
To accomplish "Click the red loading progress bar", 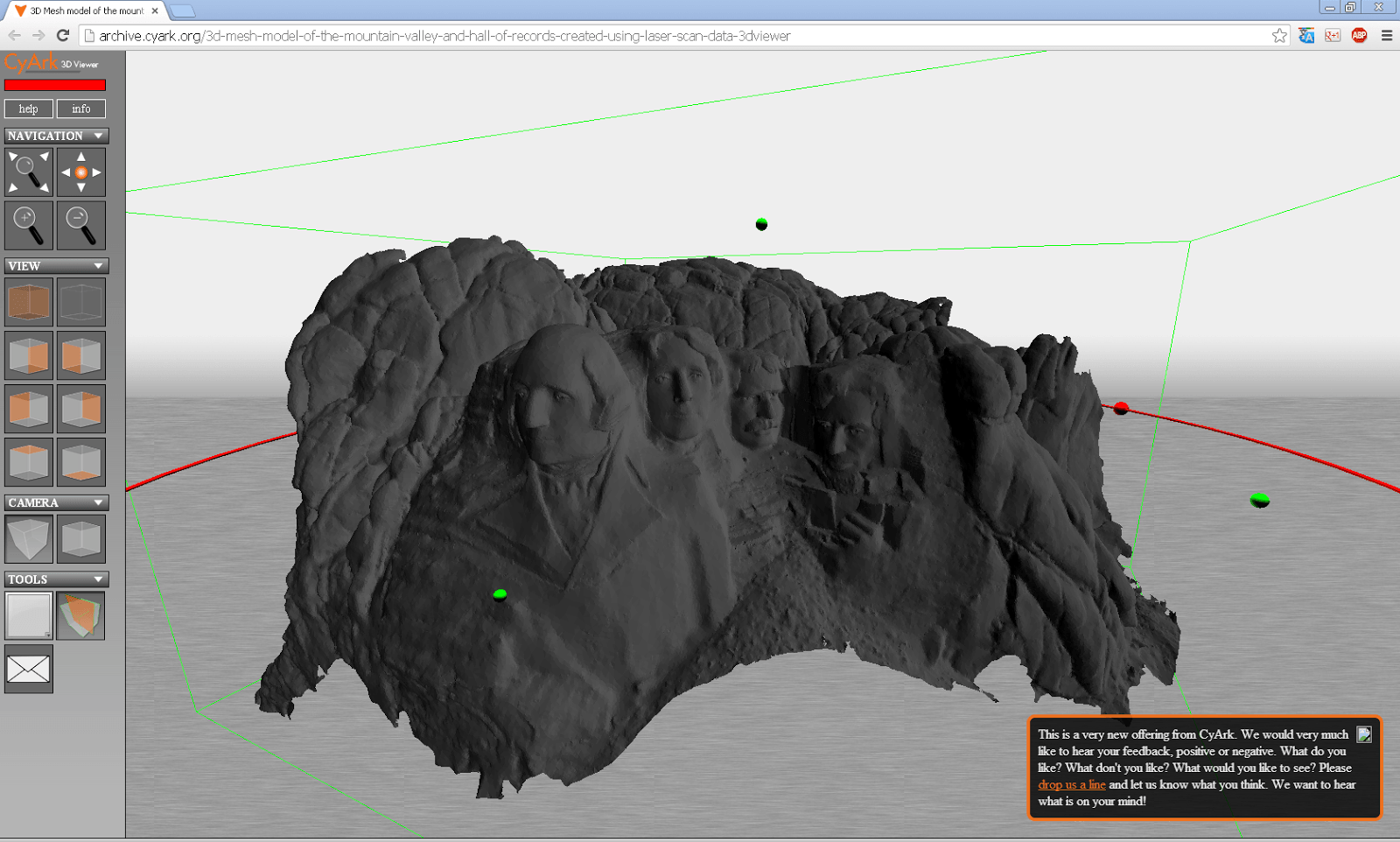I will pos(55,86).
